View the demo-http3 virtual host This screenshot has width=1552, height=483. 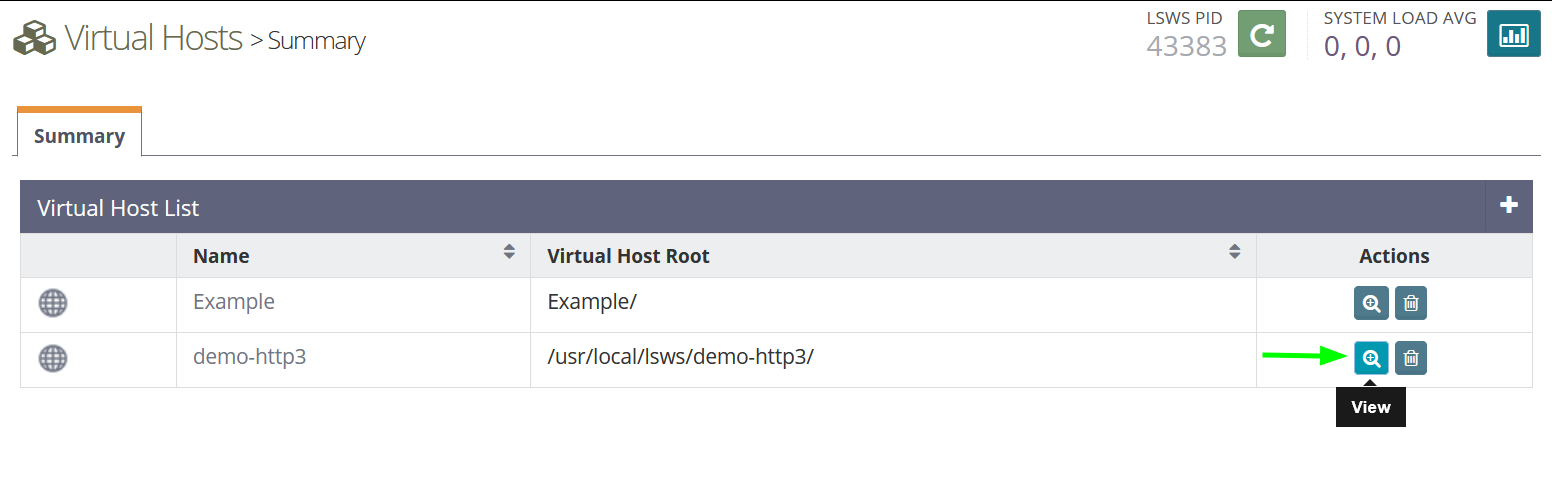coord(1371,358)
